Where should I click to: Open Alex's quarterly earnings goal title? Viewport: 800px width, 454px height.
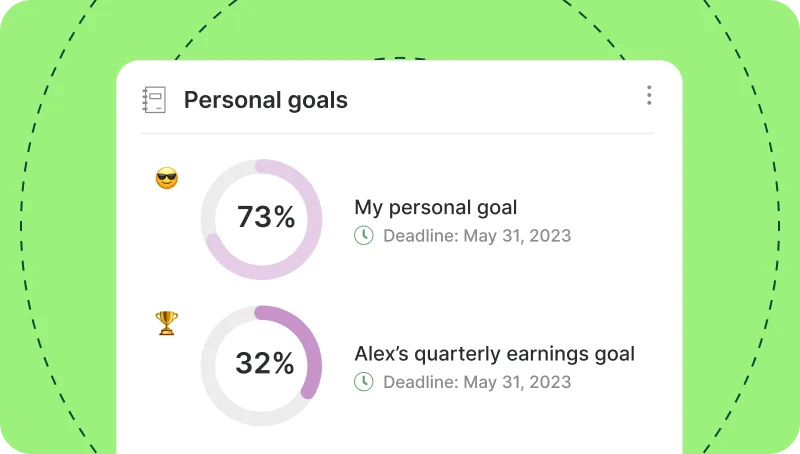494,354
